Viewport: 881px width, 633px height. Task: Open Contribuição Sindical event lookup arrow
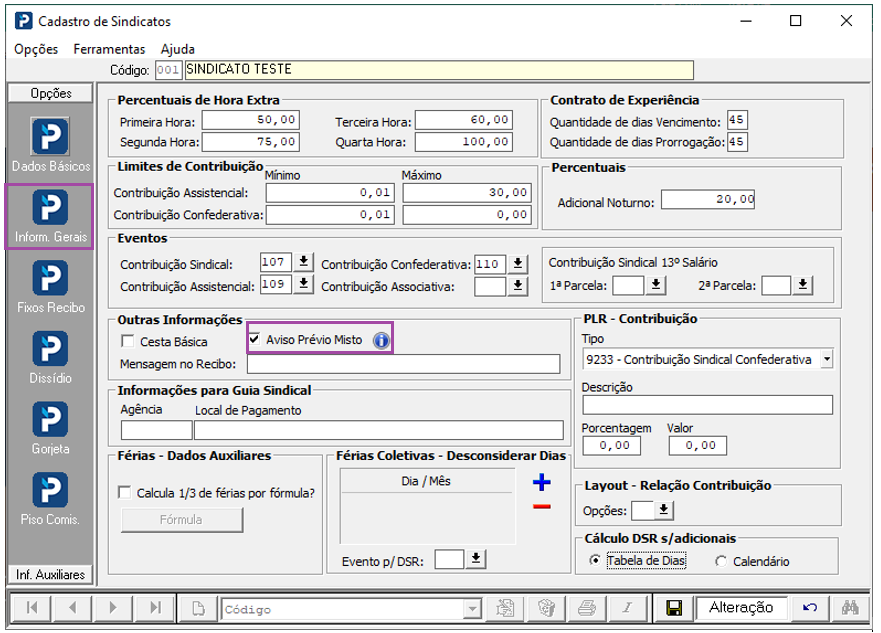tap(304, 264)
